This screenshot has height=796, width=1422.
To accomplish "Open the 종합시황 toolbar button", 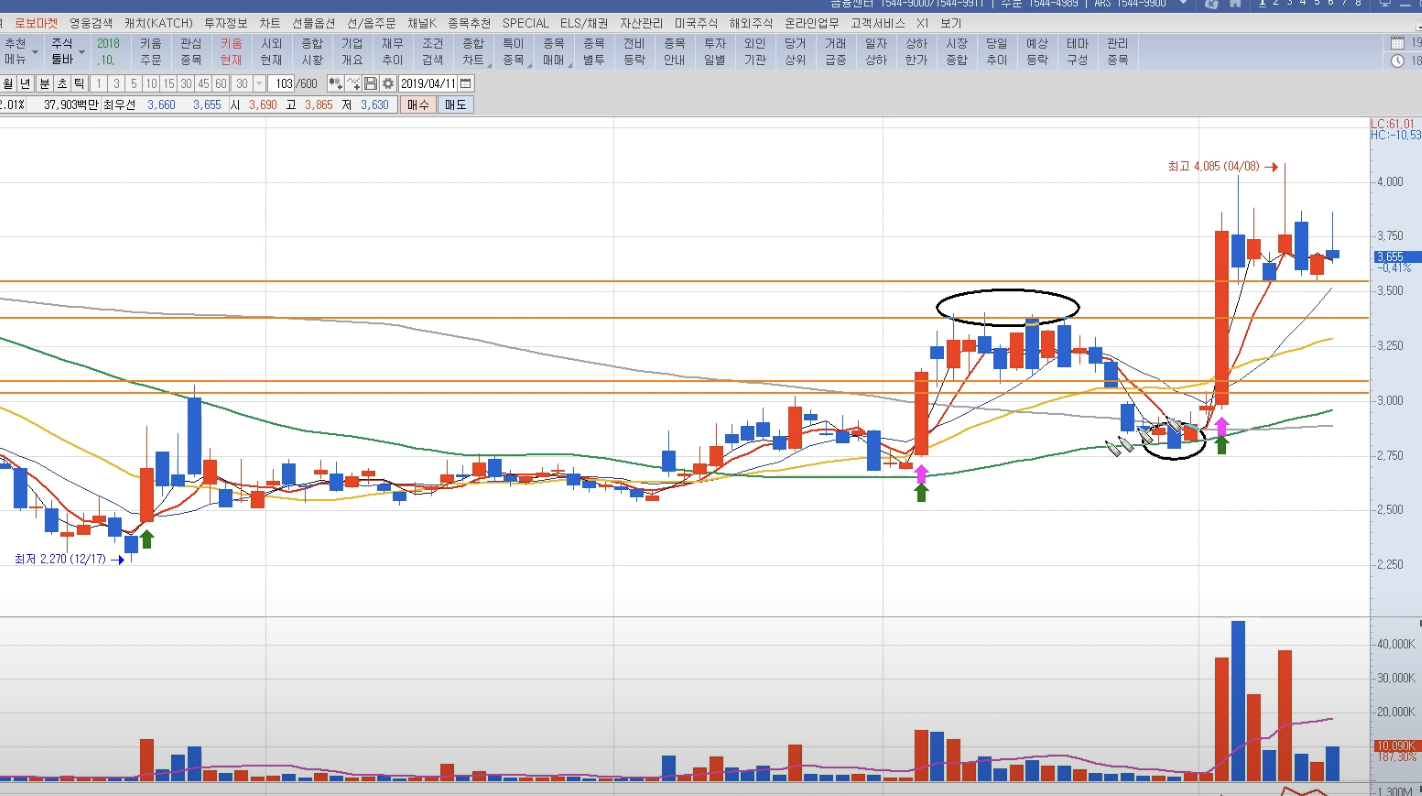I will point(312,52).
